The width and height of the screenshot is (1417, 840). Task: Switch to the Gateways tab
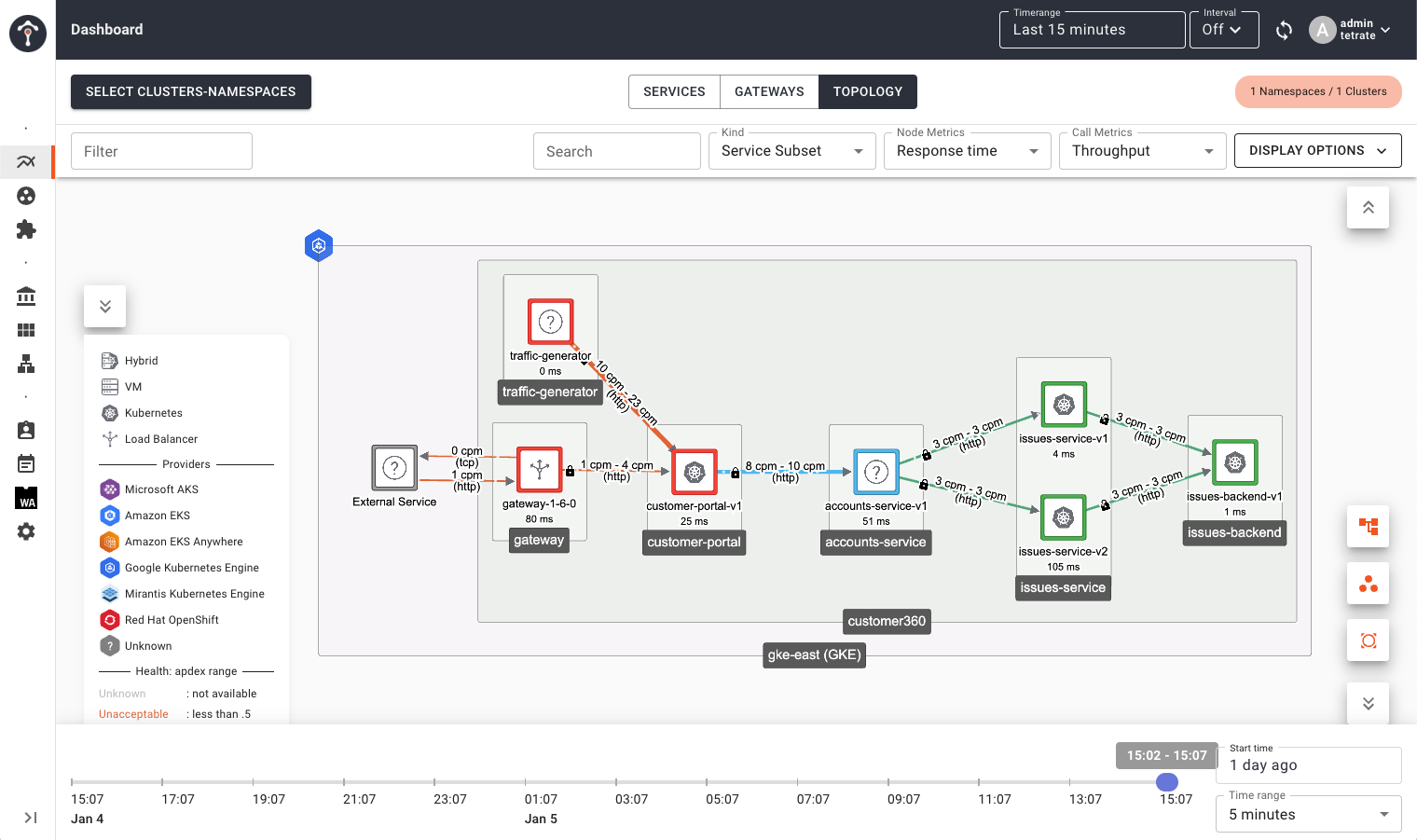[769, 91]
